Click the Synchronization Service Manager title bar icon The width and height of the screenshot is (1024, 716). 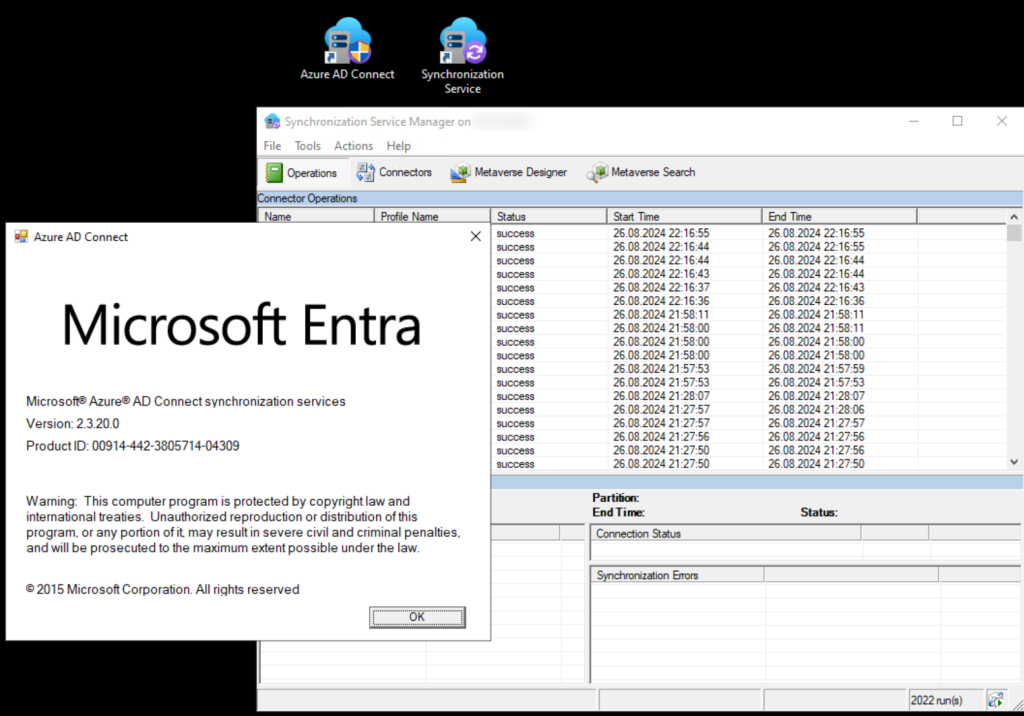[x=272, y=122]
